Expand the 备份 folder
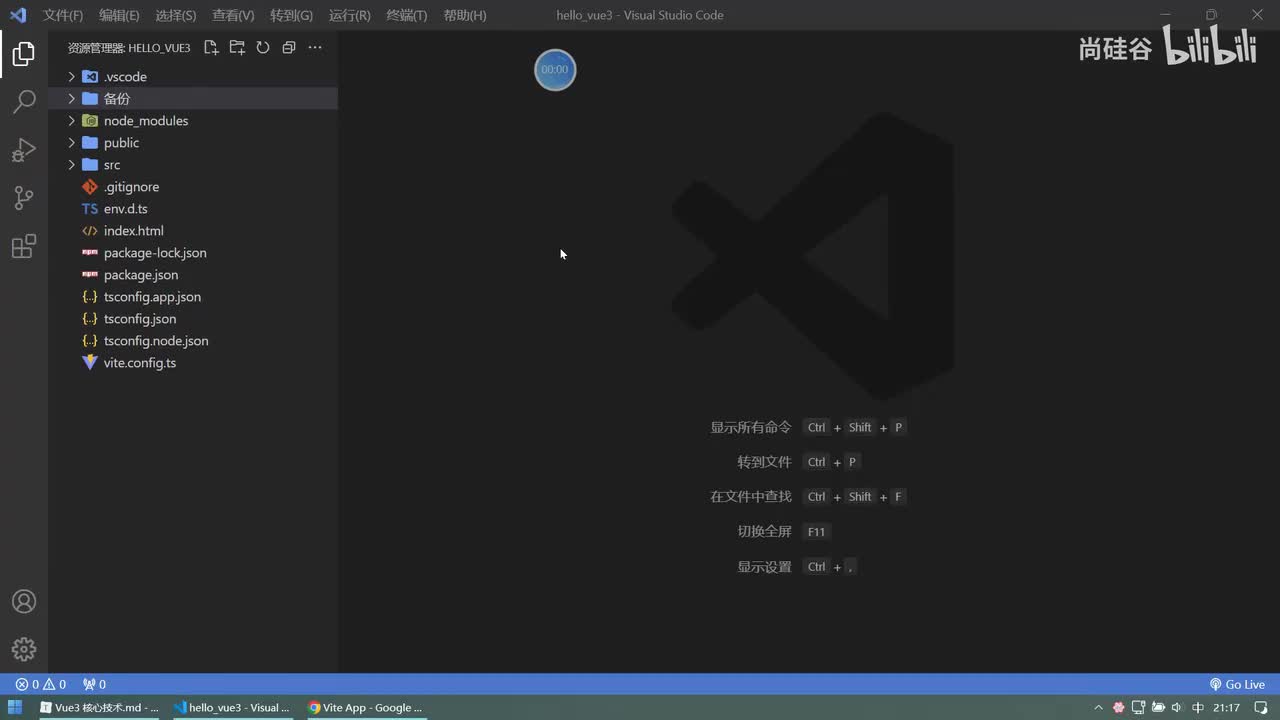 click(71, 99)
